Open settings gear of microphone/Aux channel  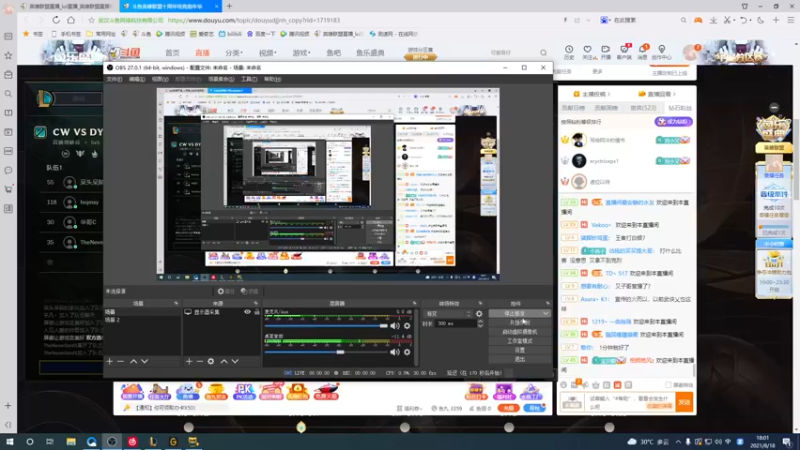point(407,326)
